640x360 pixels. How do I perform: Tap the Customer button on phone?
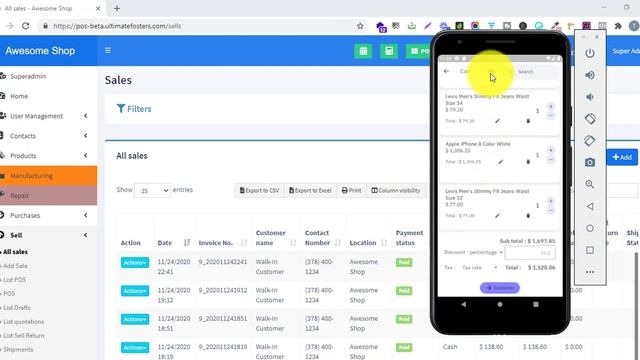tap(500, 288)
